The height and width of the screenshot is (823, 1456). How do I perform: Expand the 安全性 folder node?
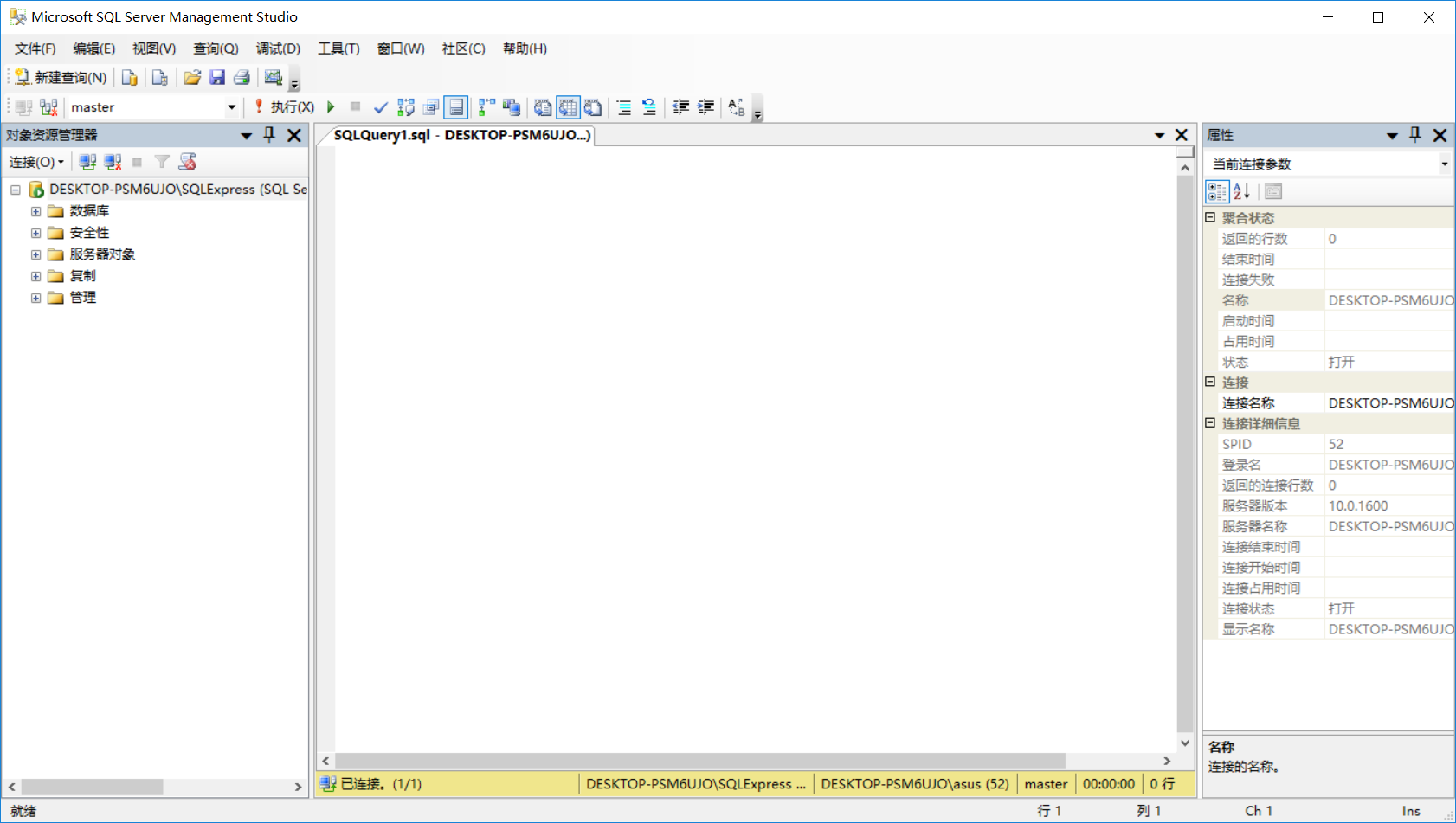(35, 233)
